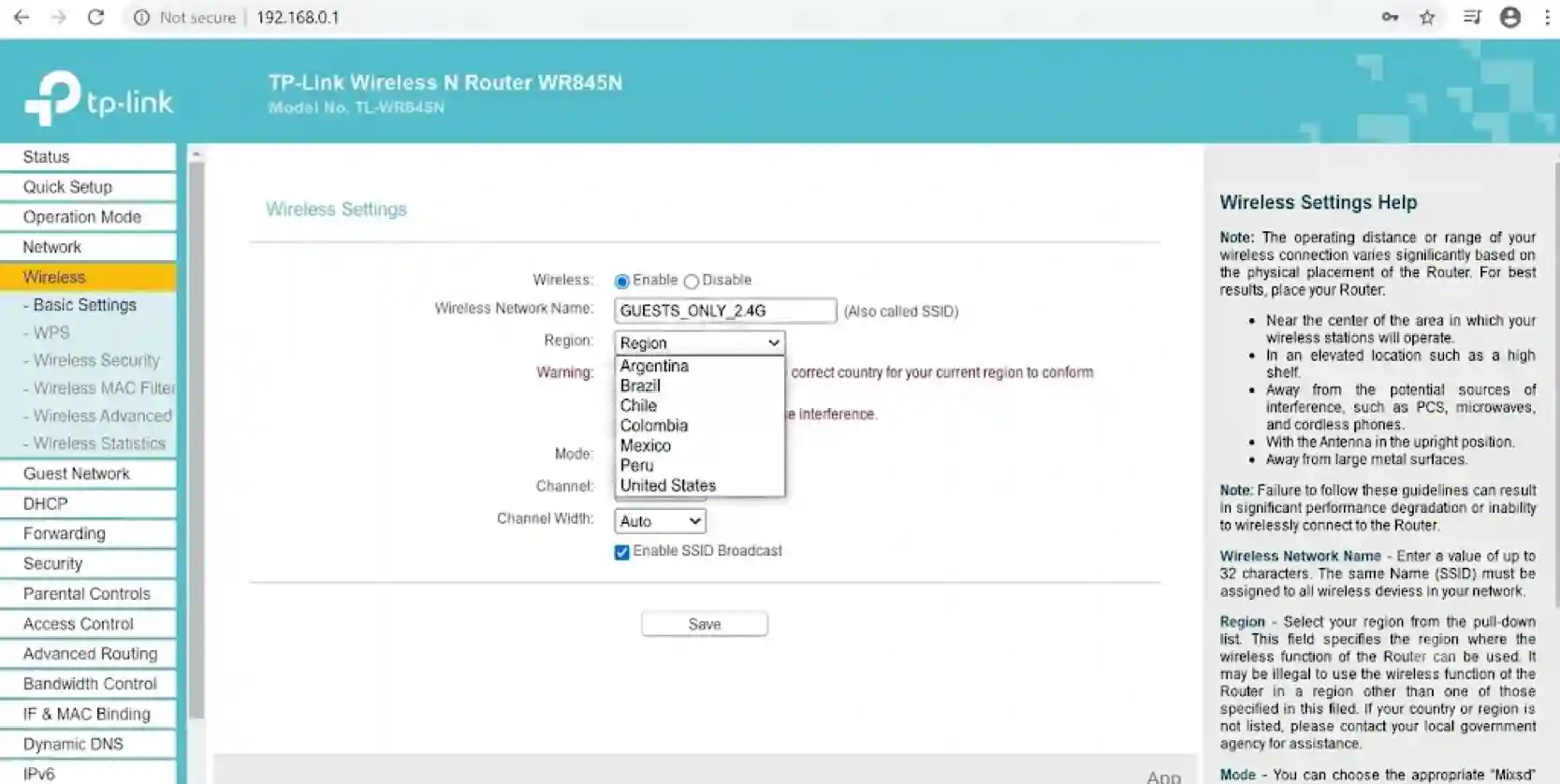Image resolution: width=1560 pixels, height=784 pixels.
Task: Bookmark this page with the star icon
Action: click(1427, 17)
